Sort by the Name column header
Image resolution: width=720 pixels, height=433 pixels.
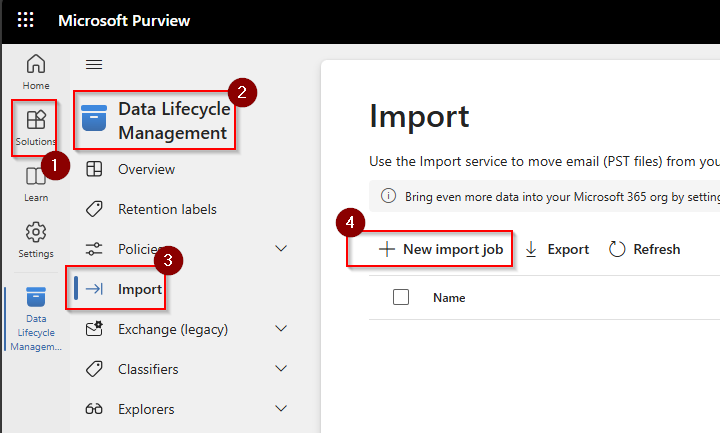(449, 298)
